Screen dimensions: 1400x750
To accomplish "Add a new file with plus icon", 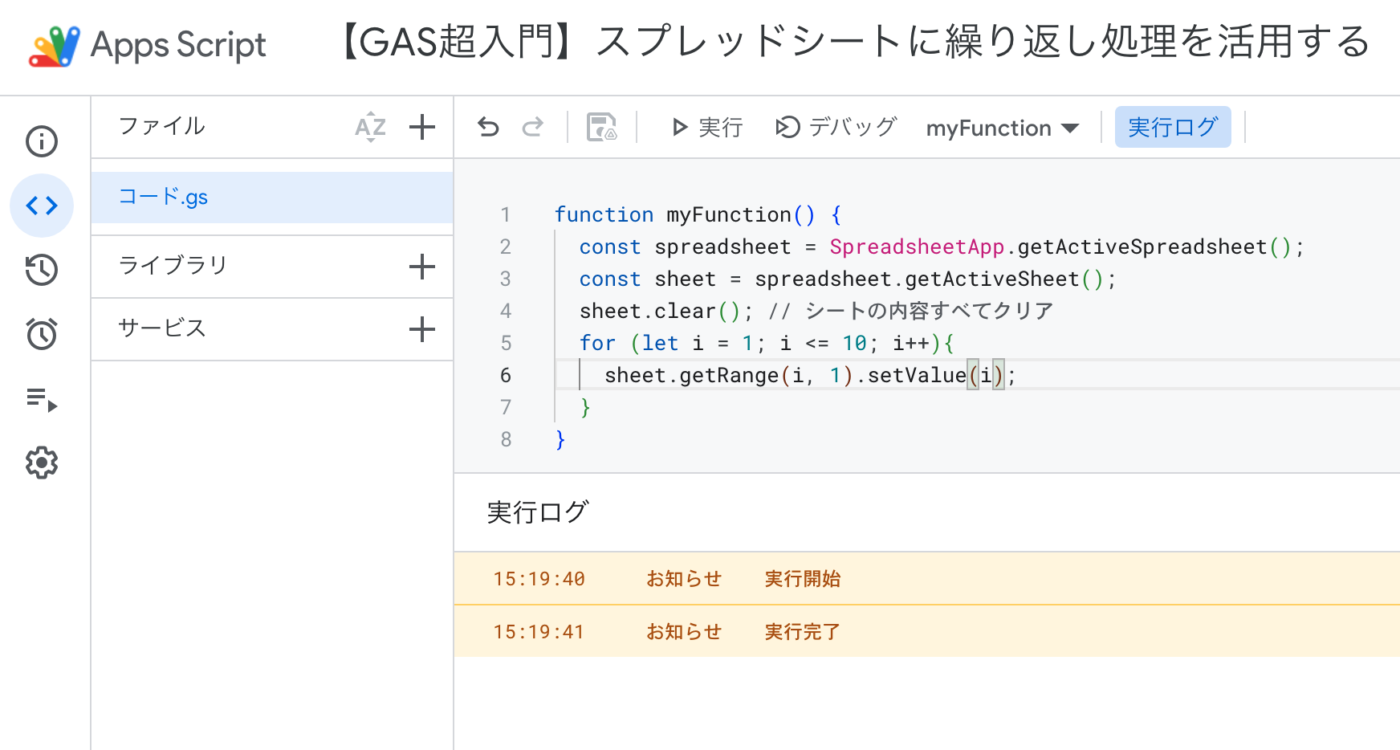I will (423, 127).
